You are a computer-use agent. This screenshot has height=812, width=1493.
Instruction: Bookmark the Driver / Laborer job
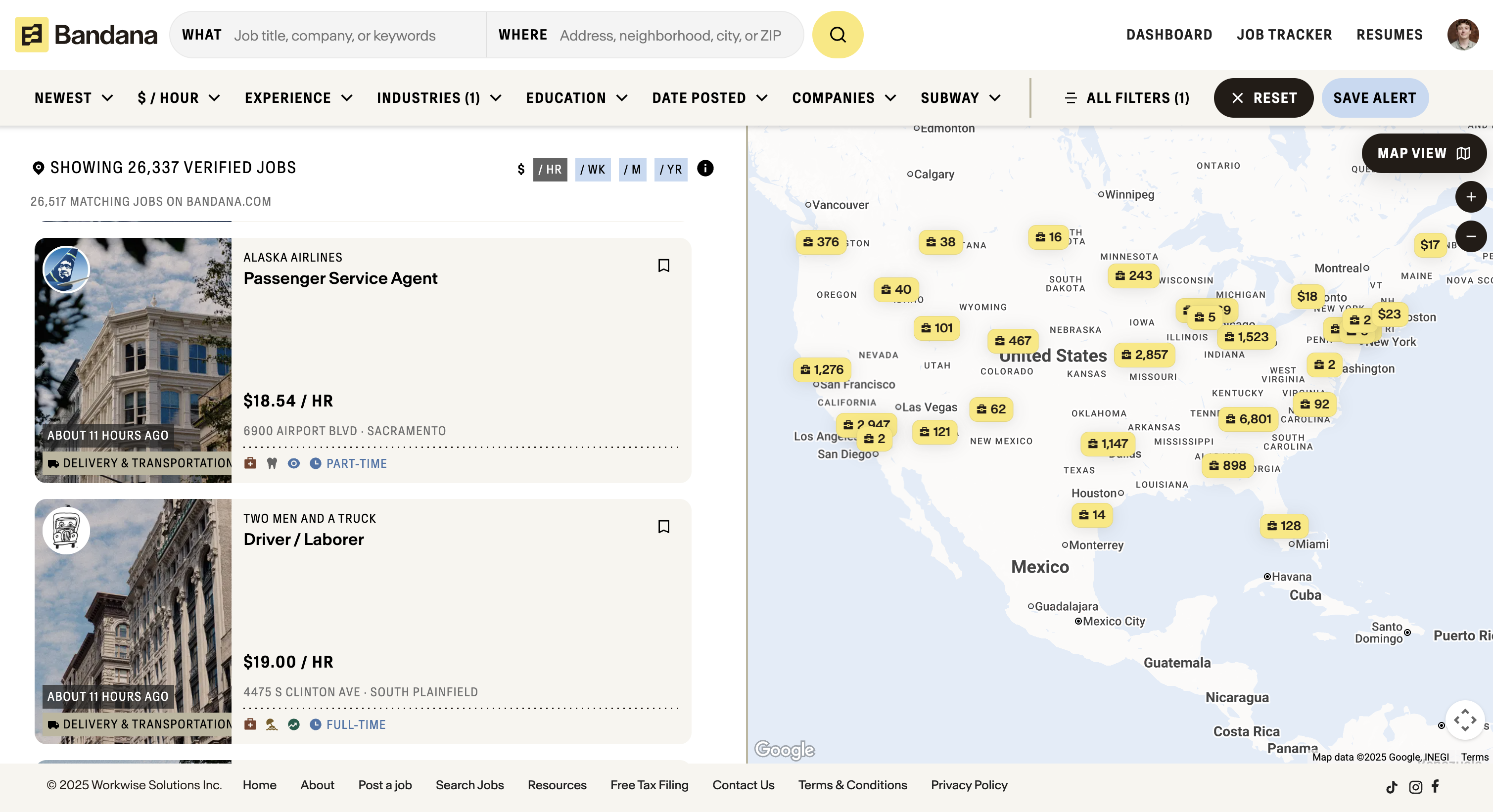[x=663, y=527]
